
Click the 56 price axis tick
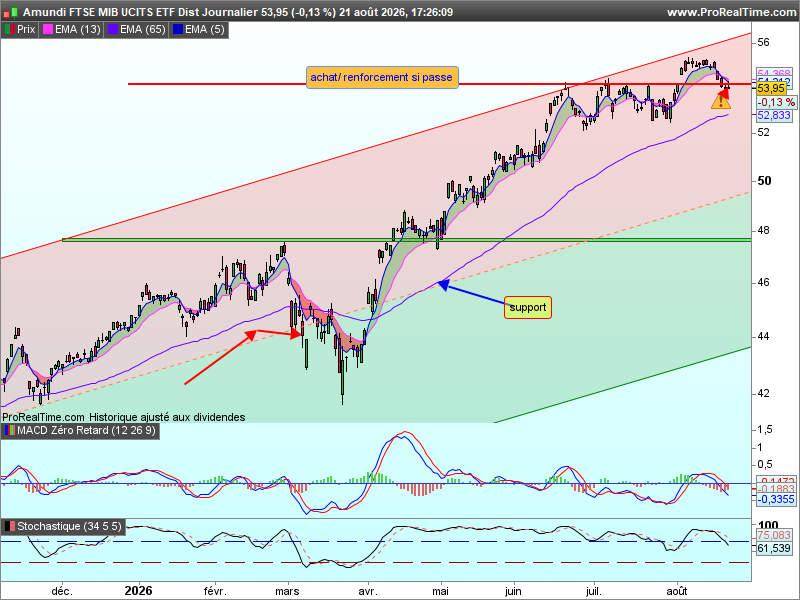[x=763, y=42]
